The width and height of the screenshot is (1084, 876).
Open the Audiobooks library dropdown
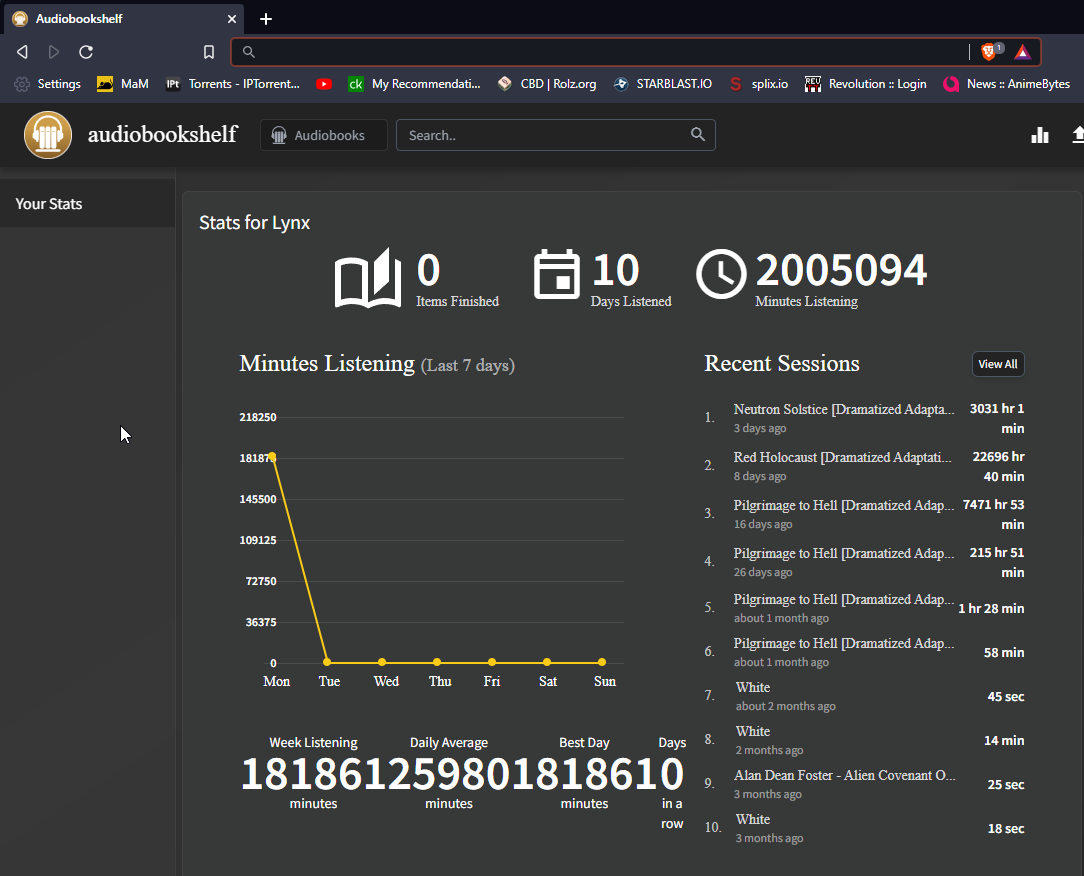pyautogui.click(x=324, y=135)
